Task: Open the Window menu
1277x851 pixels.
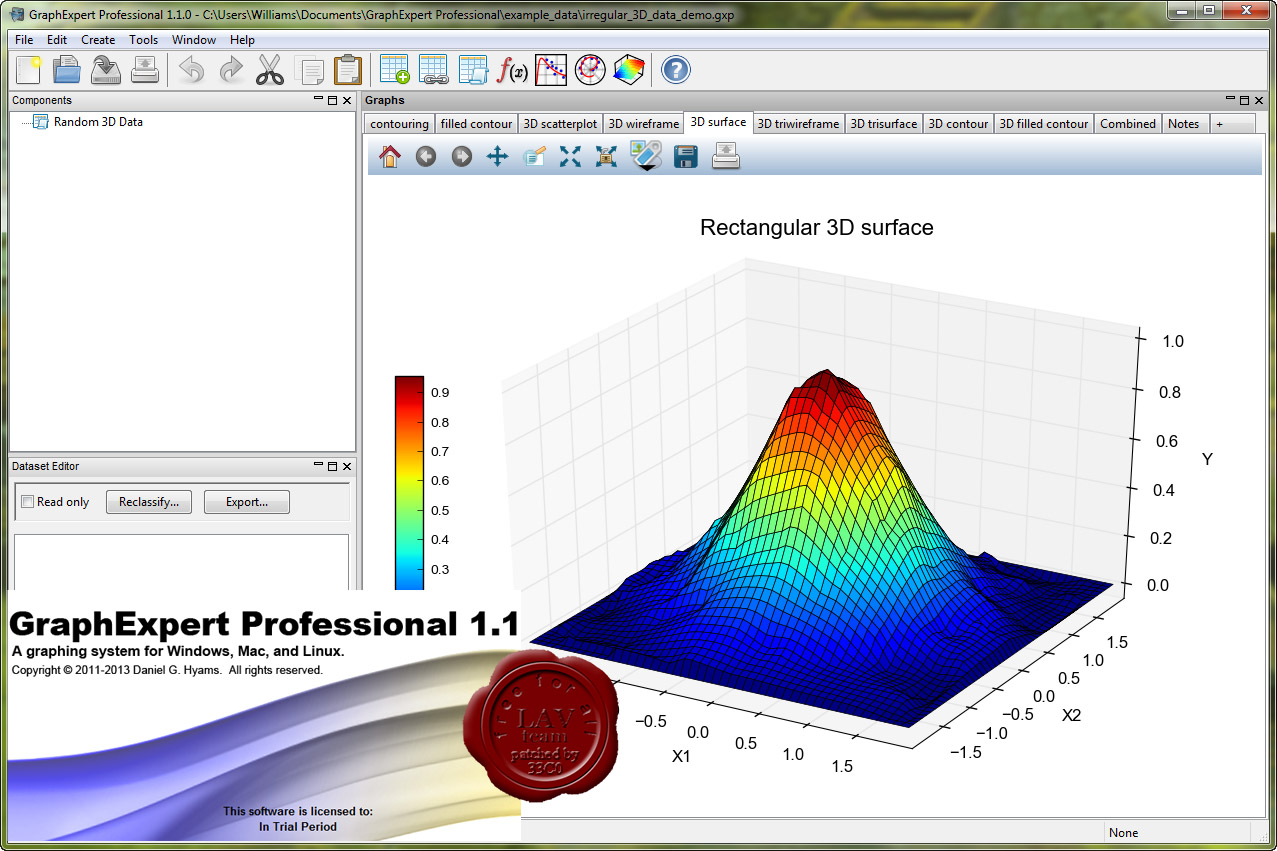Action: pos(194,40)
